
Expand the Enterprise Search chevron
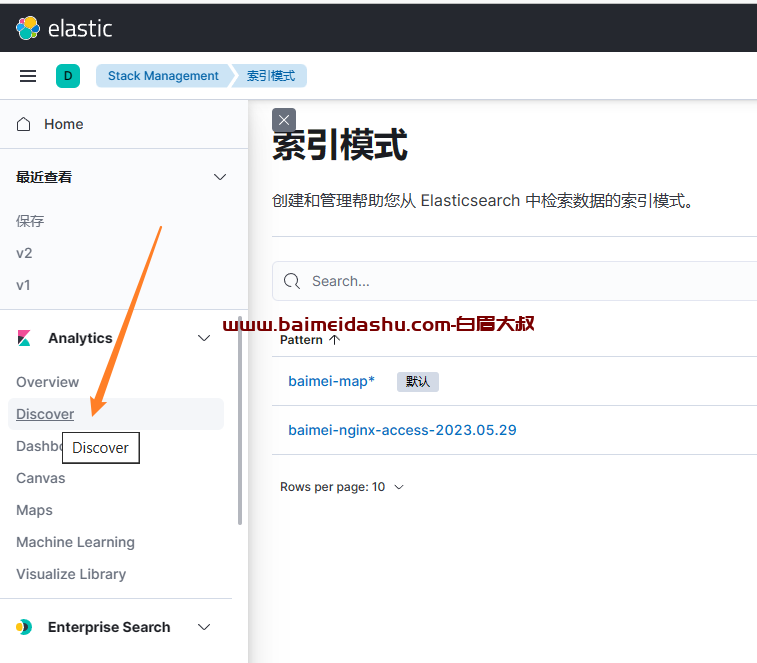[204, 627]
